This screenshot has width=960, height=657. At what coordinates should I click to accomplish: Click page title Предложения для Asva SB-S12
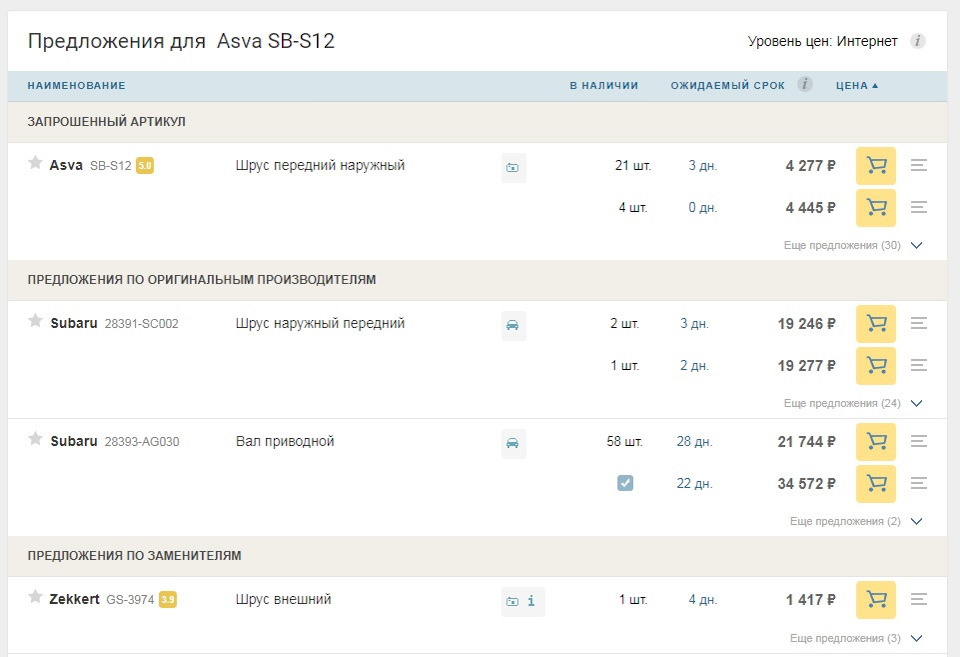point(181,41)
